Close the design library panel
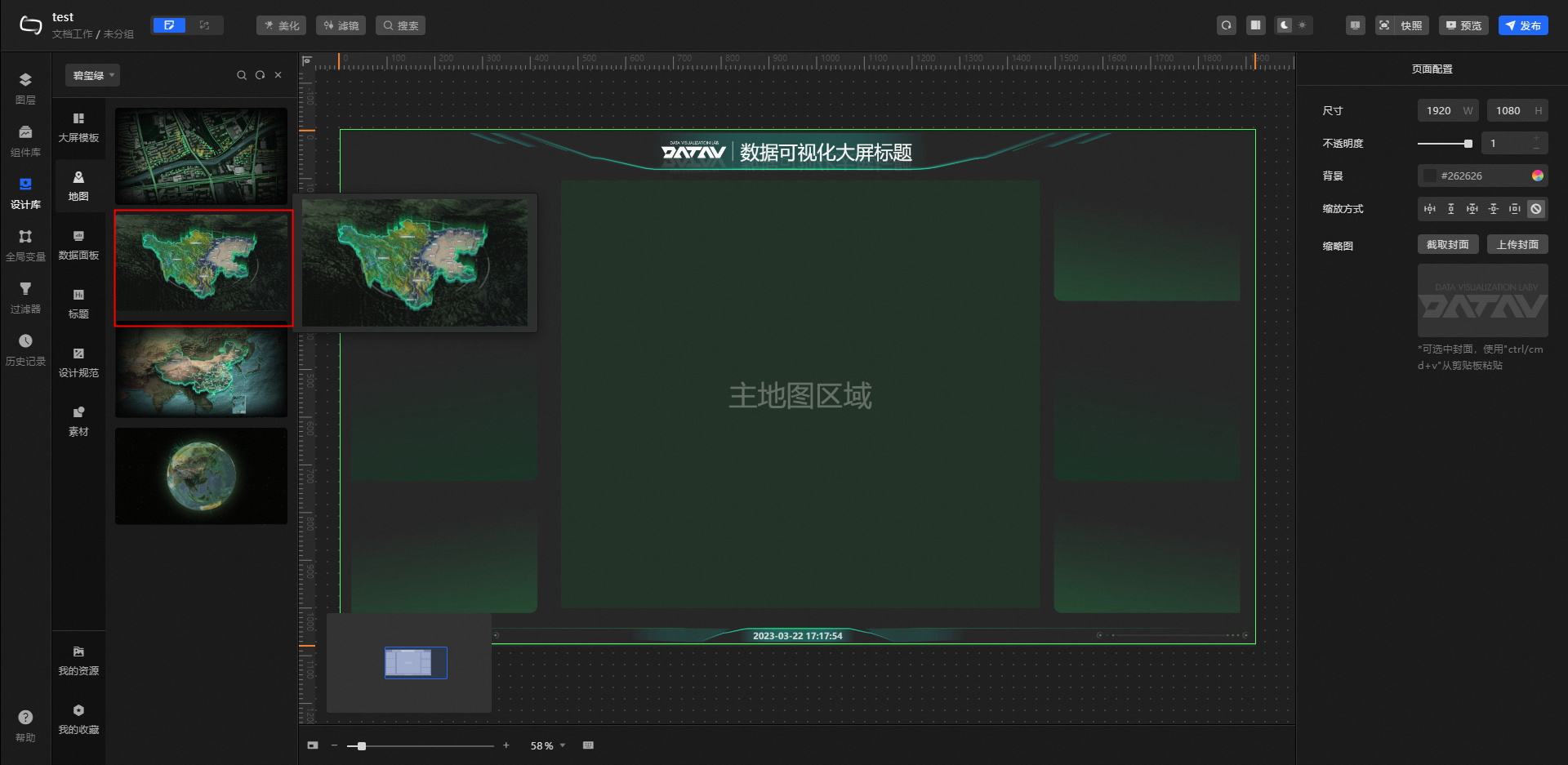This screenshot has width=1568, height=765. (x=278, y=75)
